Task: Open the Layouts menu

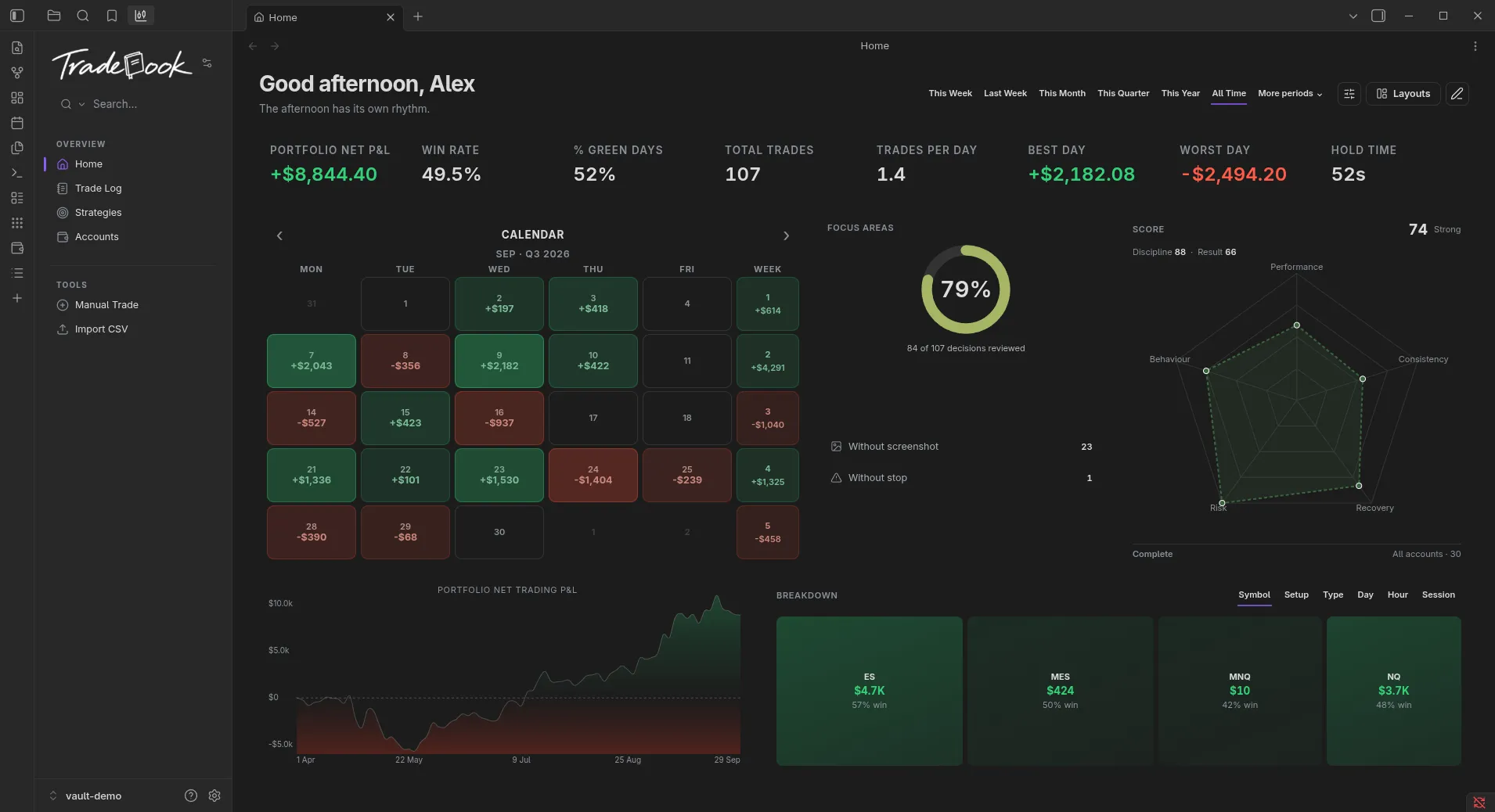Action: (x=1403, y=94)
